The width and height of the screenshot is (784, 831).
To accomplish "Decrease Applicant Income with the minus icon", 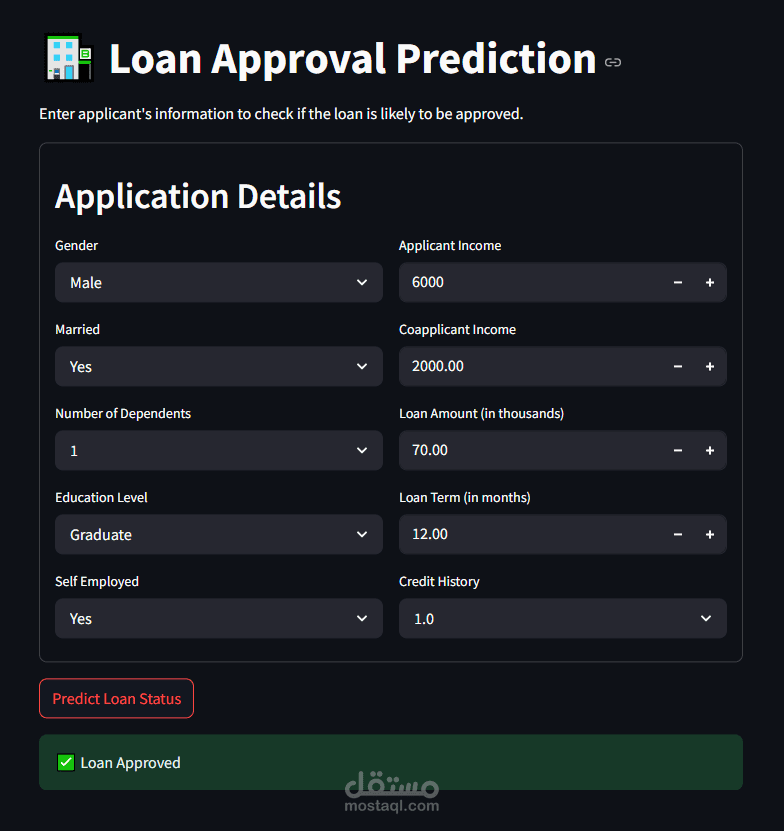I will click(678, 282).
